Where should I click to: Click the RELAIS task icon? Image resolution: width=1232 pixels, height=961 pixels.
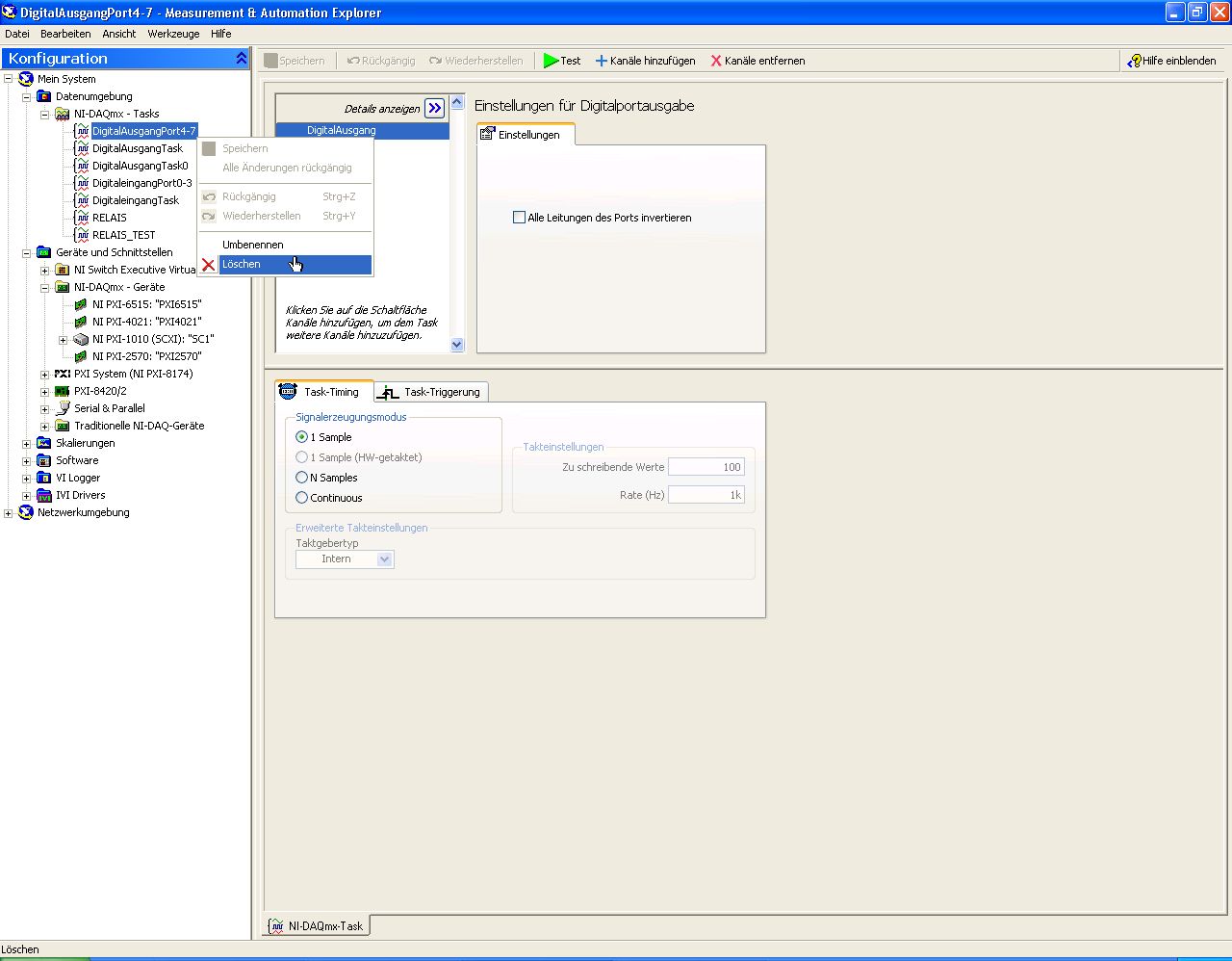pos(82,218)
